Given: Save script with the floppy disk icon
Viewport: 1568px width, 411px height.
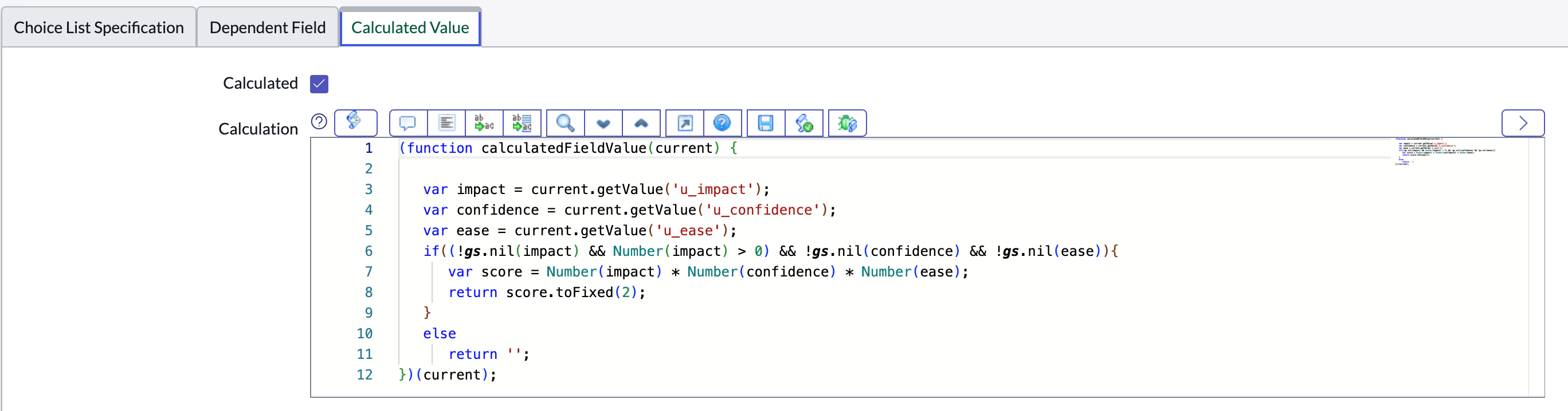Looking at the screenshot, I should coord(766,124).
